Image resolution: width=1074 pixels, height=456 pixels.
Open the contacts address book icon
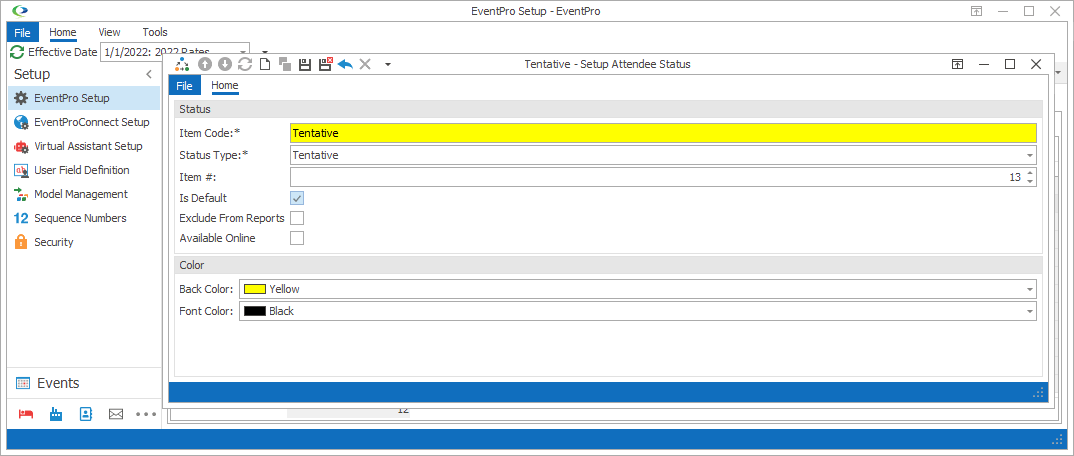[x=86, y=414]
